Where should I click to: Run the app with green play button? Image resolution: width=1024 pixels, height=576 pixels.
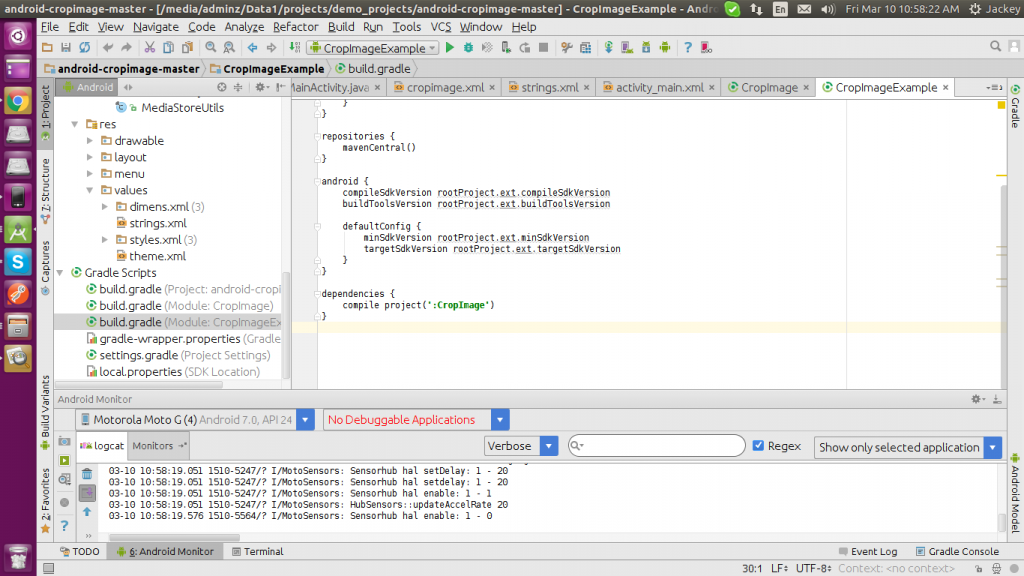click(x=450, y=47)
